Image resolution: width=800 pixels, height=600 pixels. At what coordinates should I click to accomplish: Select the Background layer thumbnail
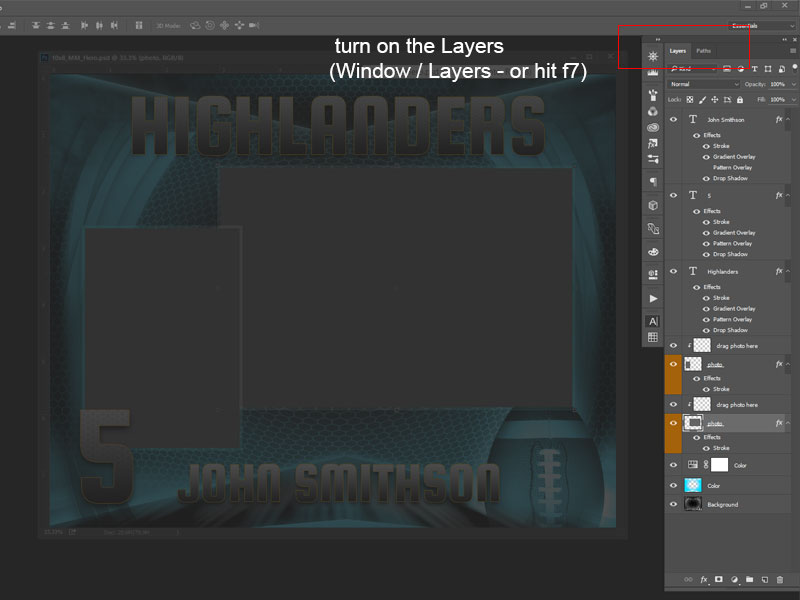pyautogui.click(x=693, y=504)
